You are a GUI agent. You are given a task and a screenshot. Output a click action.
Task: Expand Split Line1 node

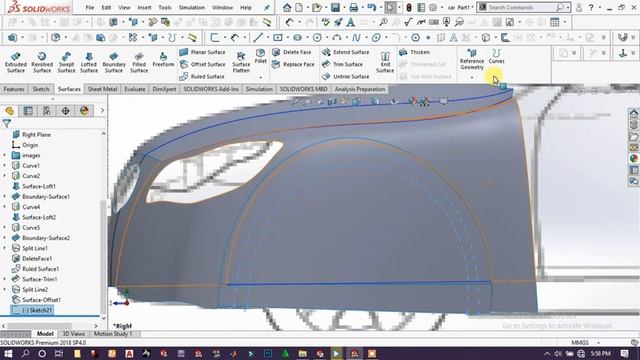pos(5,248)
